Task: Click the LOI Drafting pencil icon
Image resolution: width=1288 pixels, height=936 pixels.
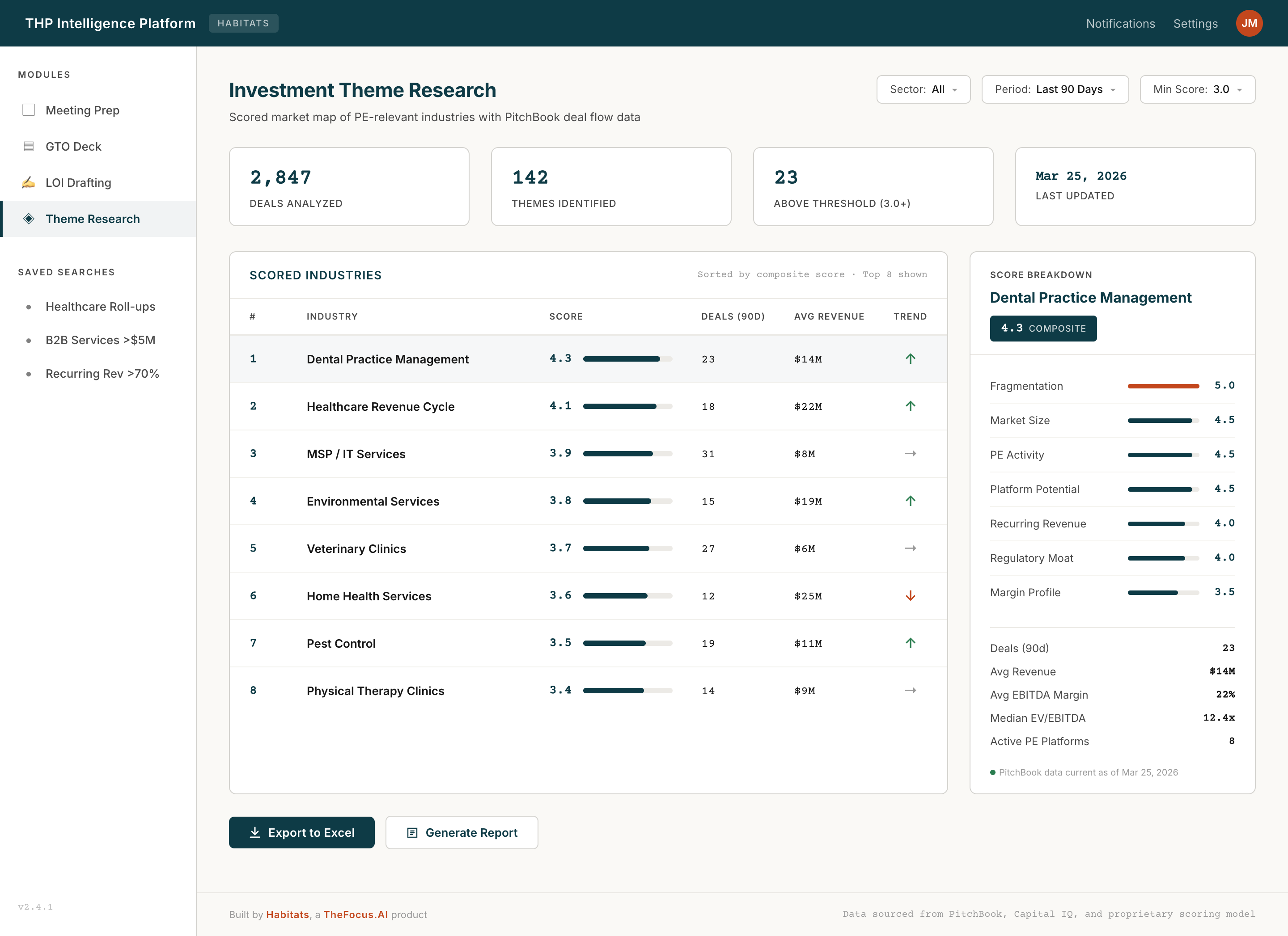Action: coord(28,182)
